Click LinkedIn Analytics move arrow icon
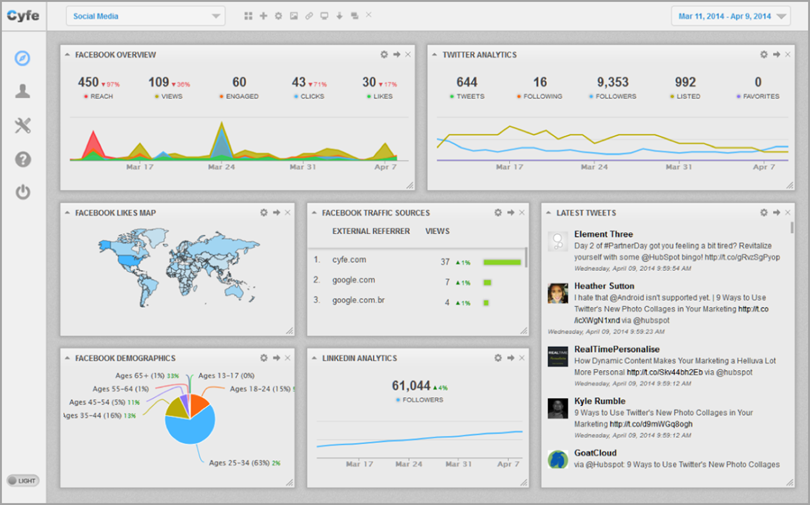 click(510, 358)
